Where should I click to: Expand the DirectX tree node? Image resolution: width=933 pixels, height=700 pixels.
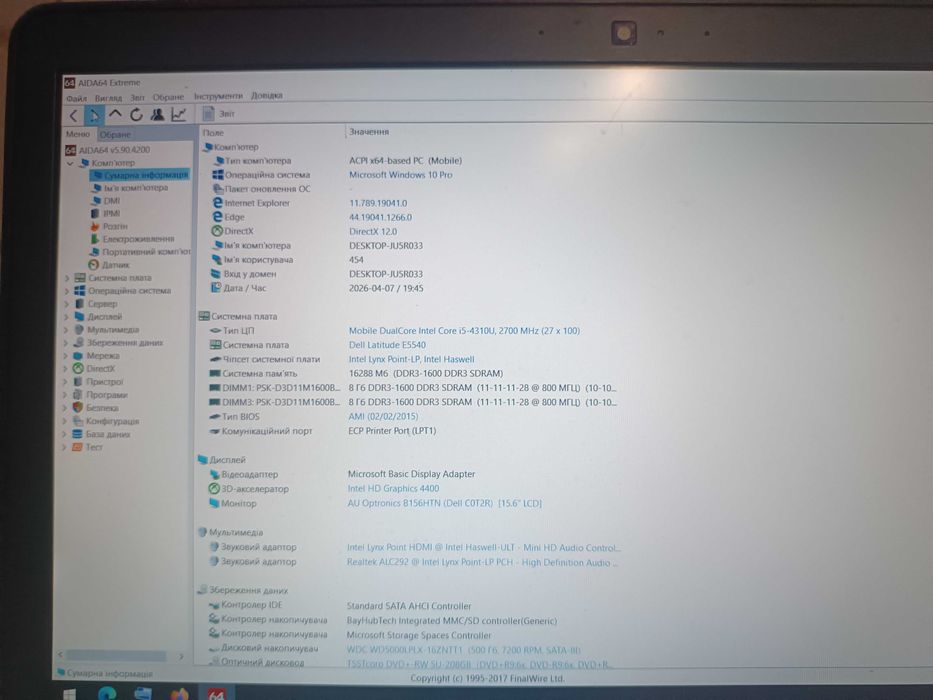(x=65, y=369)
